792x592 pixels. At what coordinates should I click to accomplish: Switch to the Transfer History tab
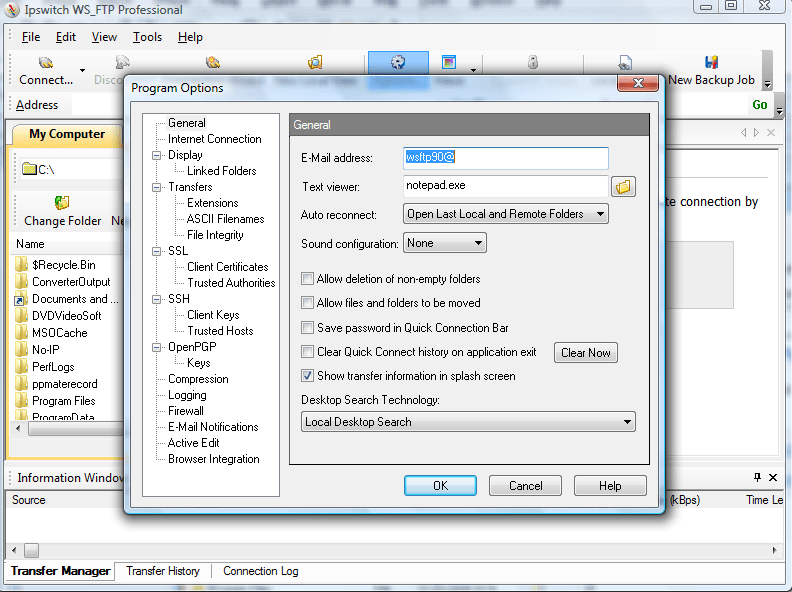163,571
